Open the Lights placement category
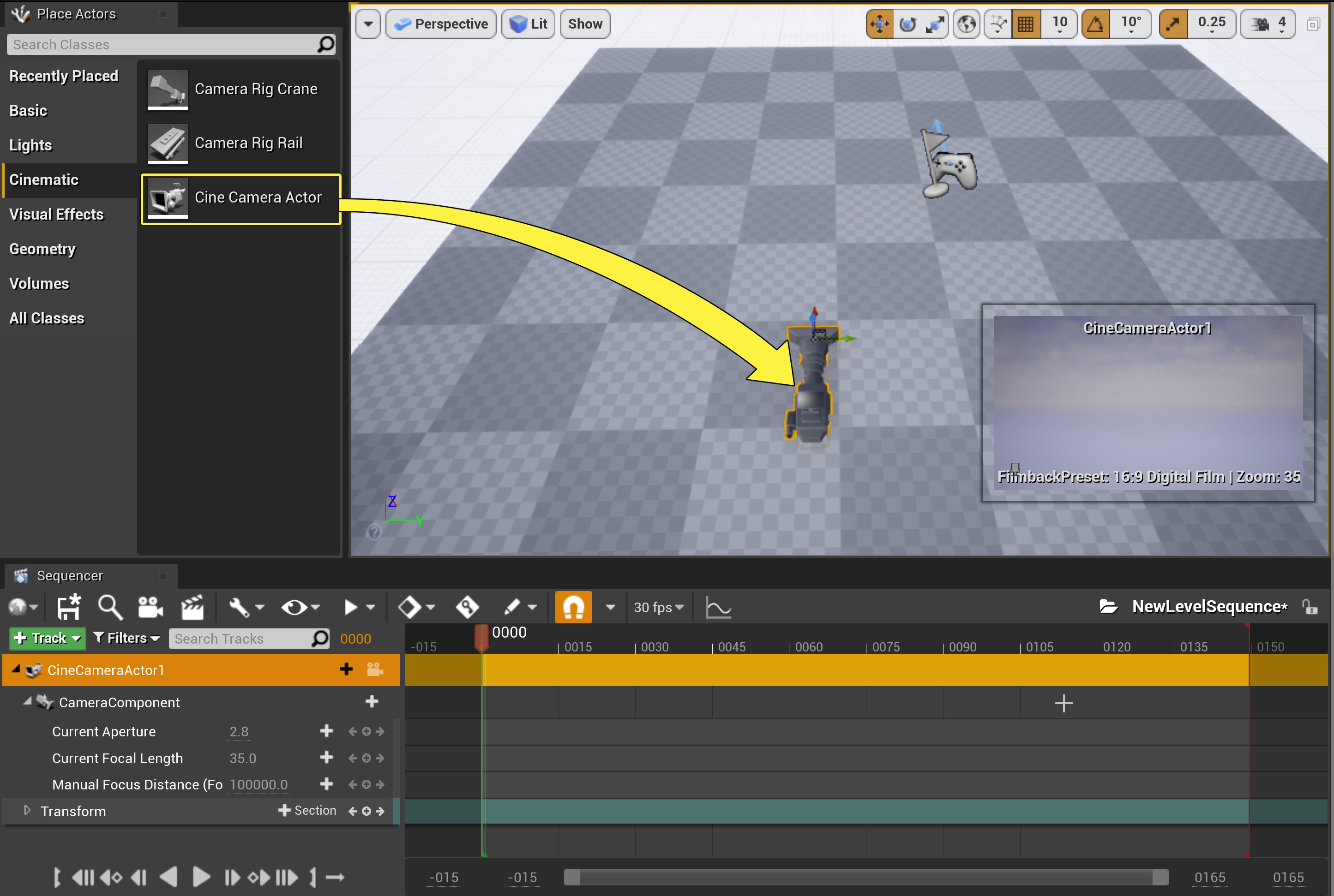Viewport: 1334px width, 896px height. click(x=30, y=145)
